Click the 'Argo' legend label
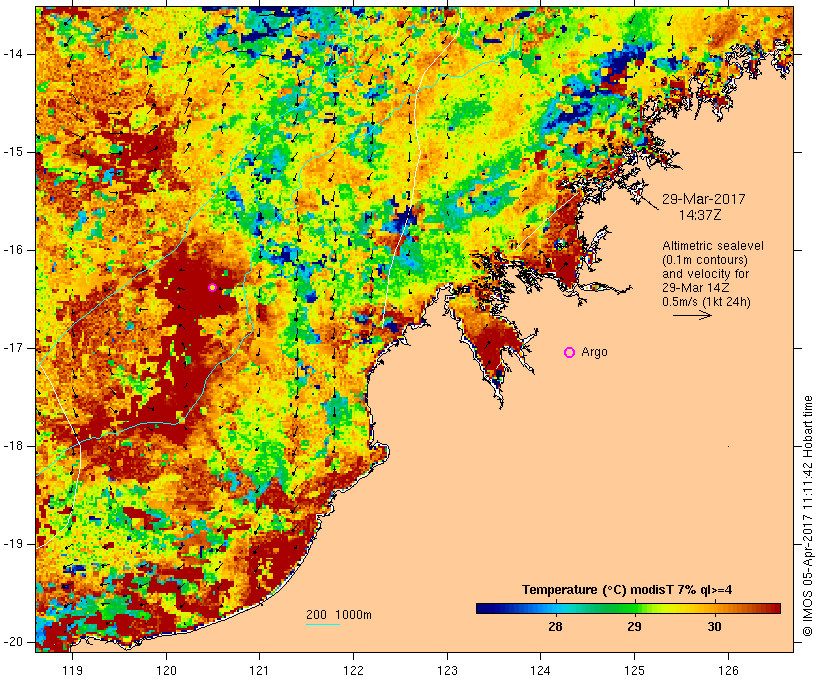This screenshot has height=680, width=820. [x=595, y=352]
